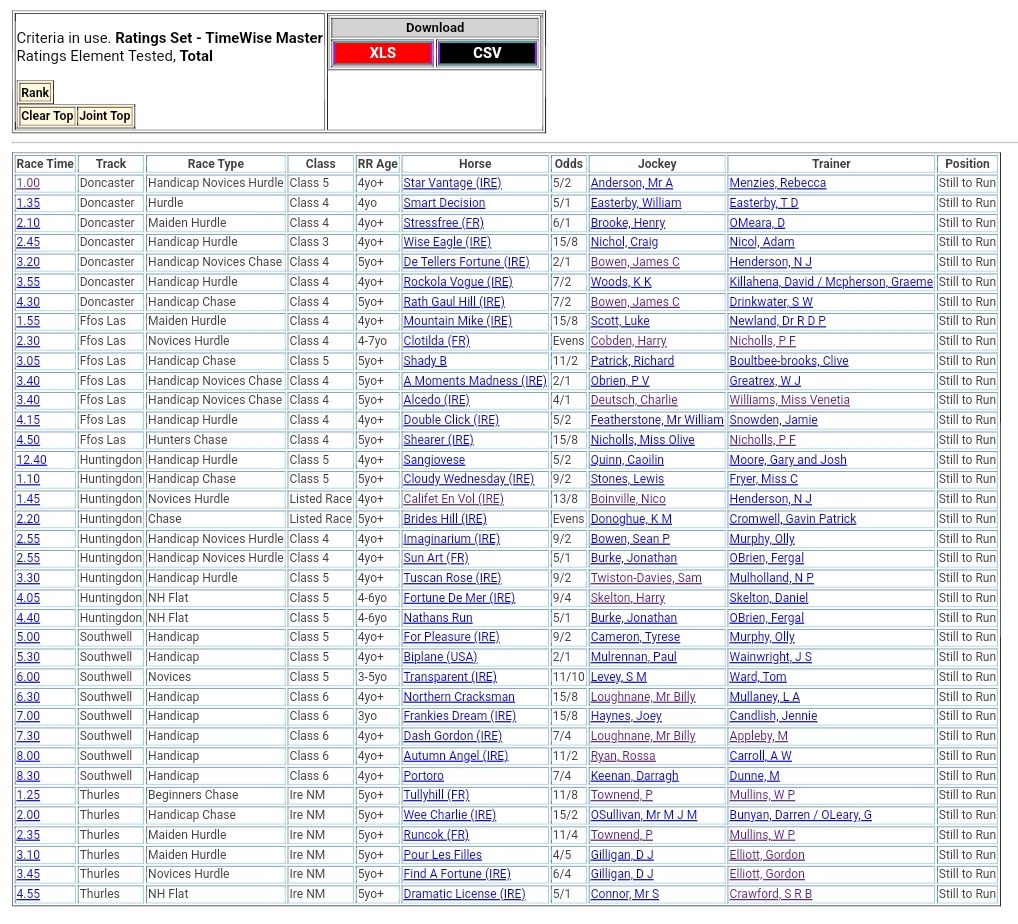View horse Dramatic License (IRE)
1018x924 pixels.
(464, 894)
